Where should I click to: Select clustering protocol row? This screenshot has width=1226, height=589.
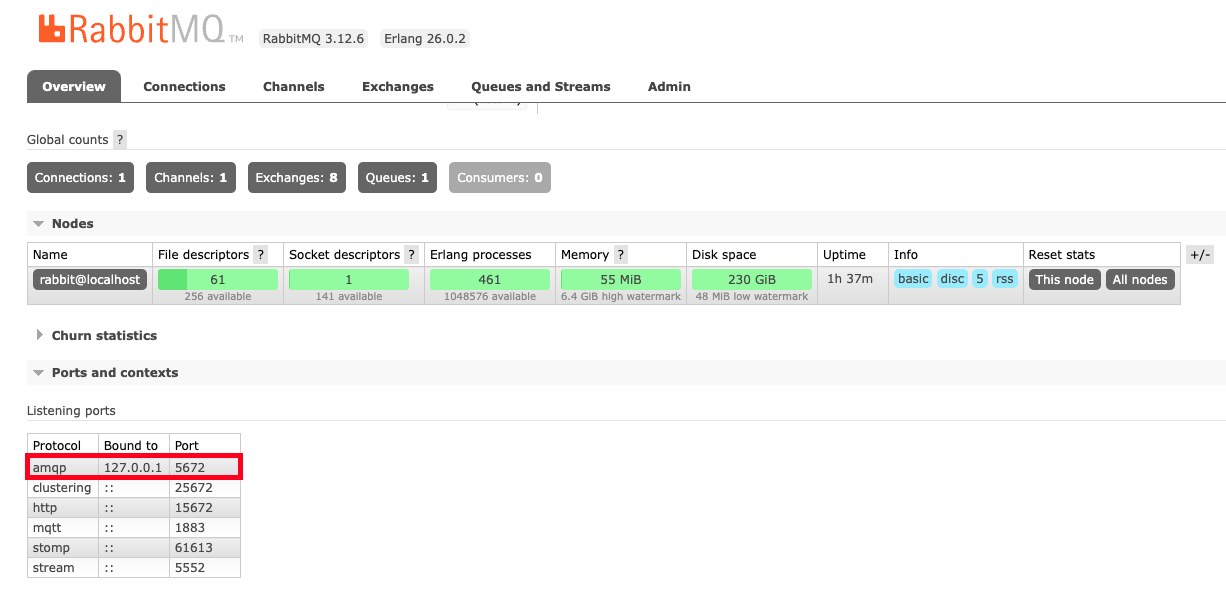point(134,488)
